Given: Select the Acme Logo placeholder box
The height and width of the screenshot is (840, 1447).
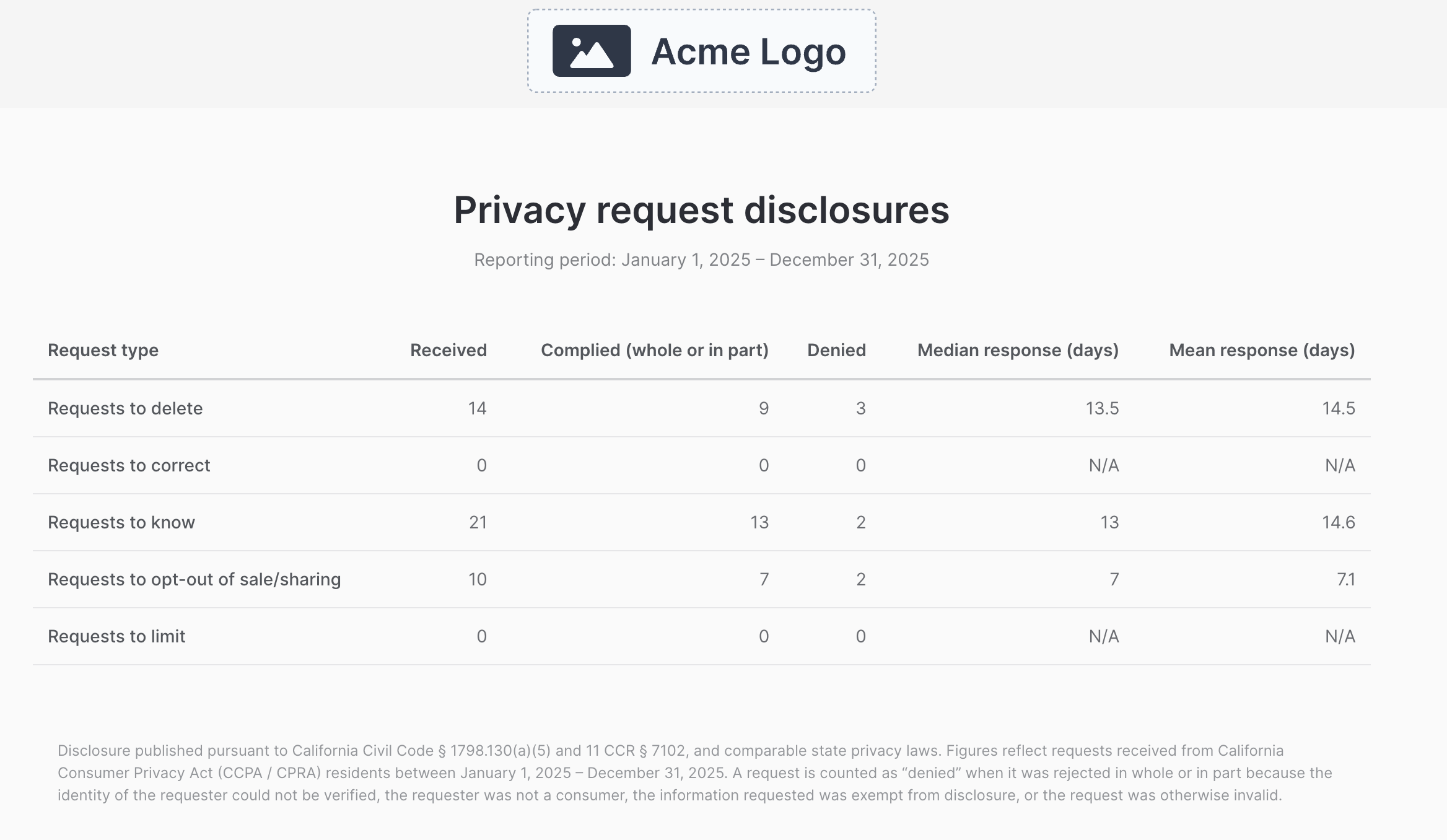Looking at the screenshot, I should 701,51.
